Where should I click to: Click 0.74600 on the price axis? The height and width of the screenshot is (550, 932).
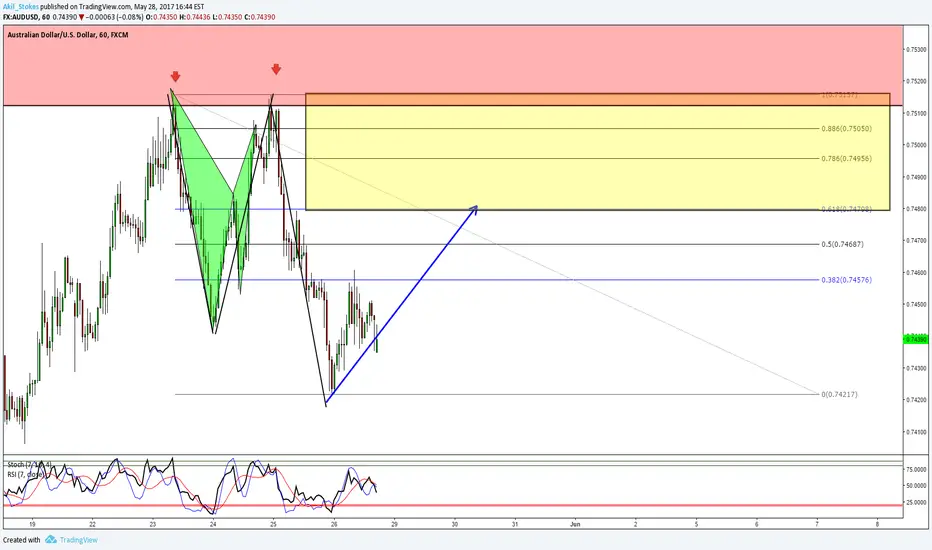coord(916,272)
